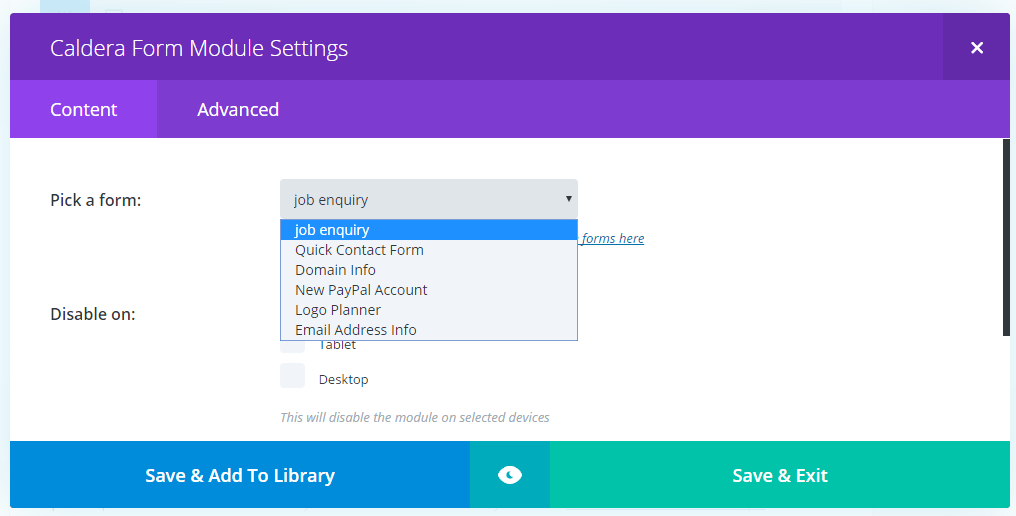The image size is (1016, 516).
Task: Follow the 'forms here' link
Action: coord(612,239)
